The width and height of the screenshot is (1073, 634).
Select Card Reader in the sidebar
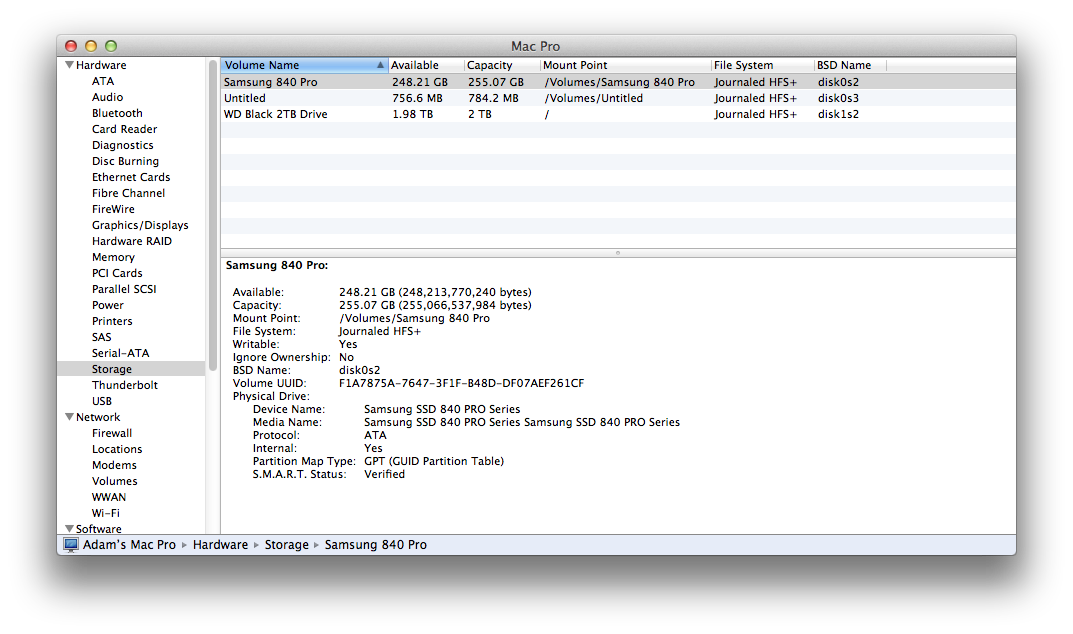point(125,129)
